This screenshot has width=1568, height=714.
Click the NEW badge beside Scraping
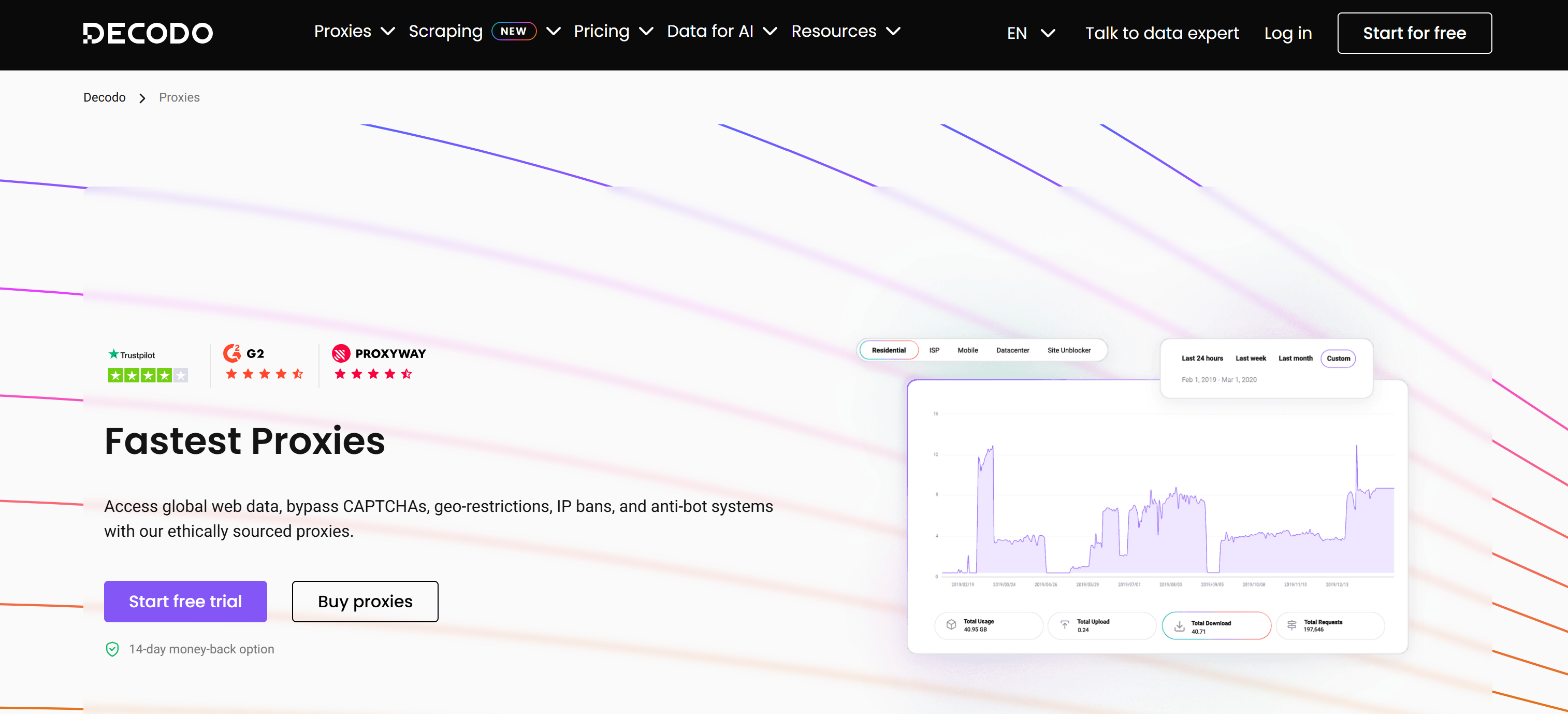pos(514,31)
